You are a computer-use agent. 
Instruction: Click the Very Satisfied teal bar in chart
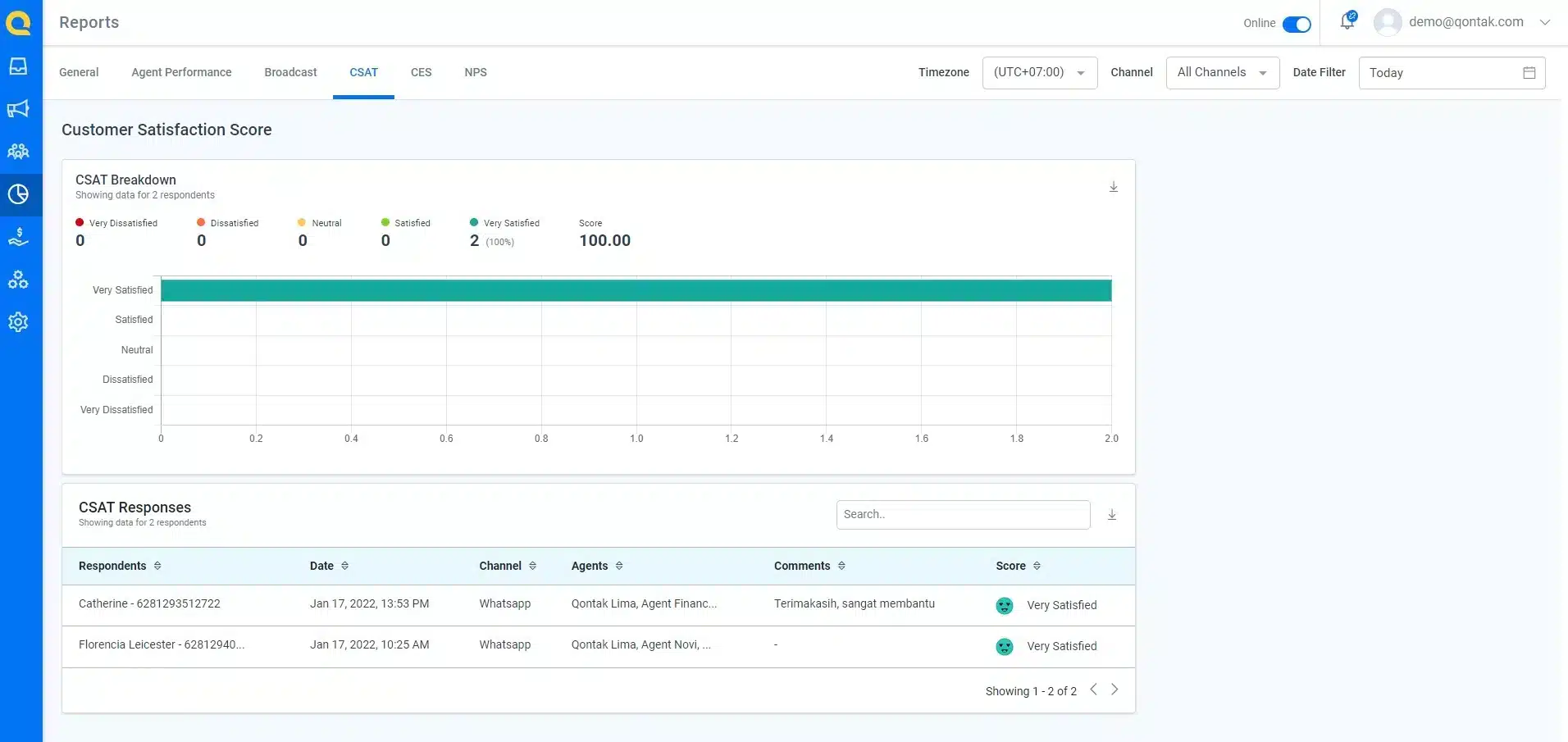click(636, 290)
